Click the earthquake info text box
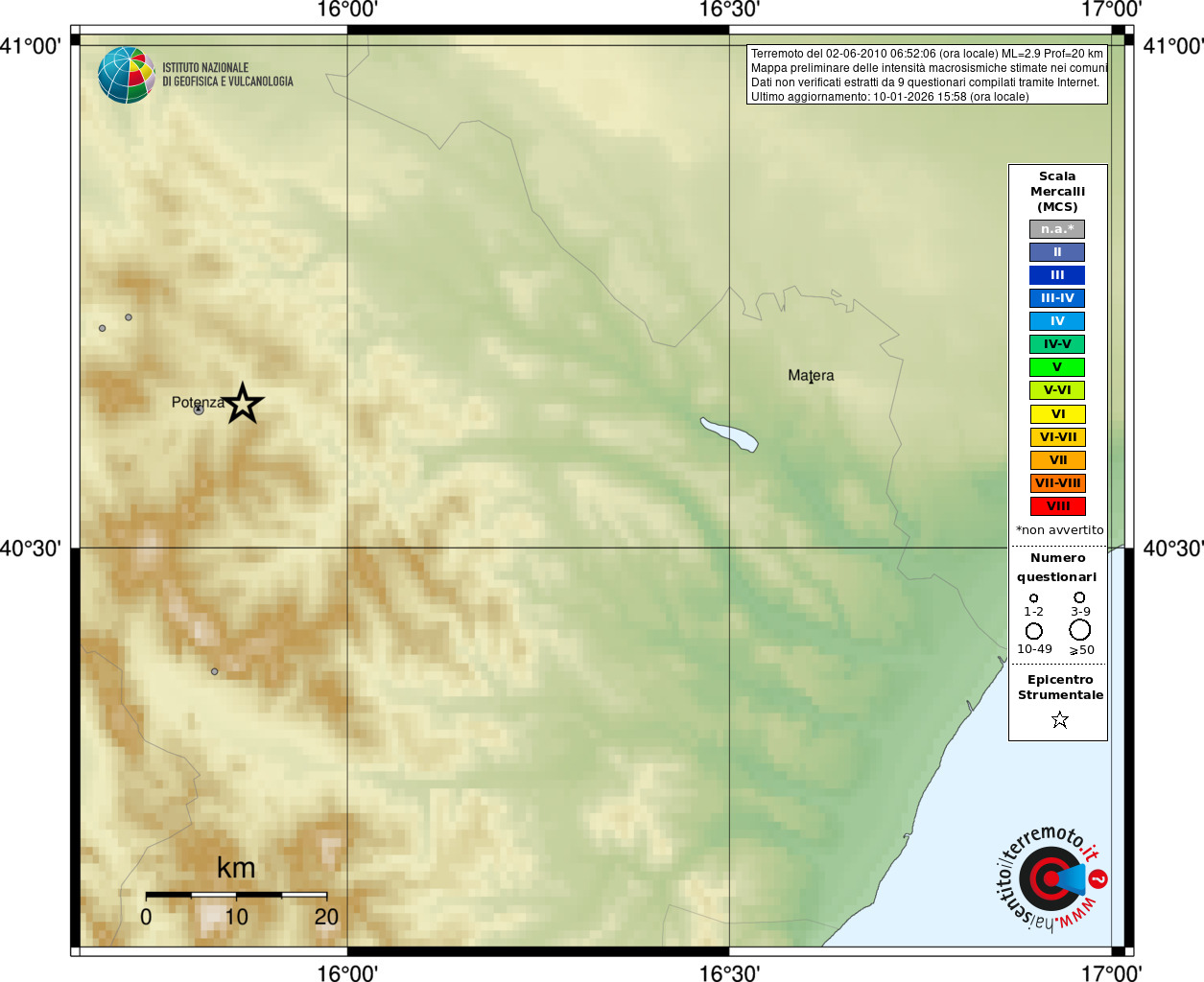This screenshot has width=1204, height=982. [928, 75]
